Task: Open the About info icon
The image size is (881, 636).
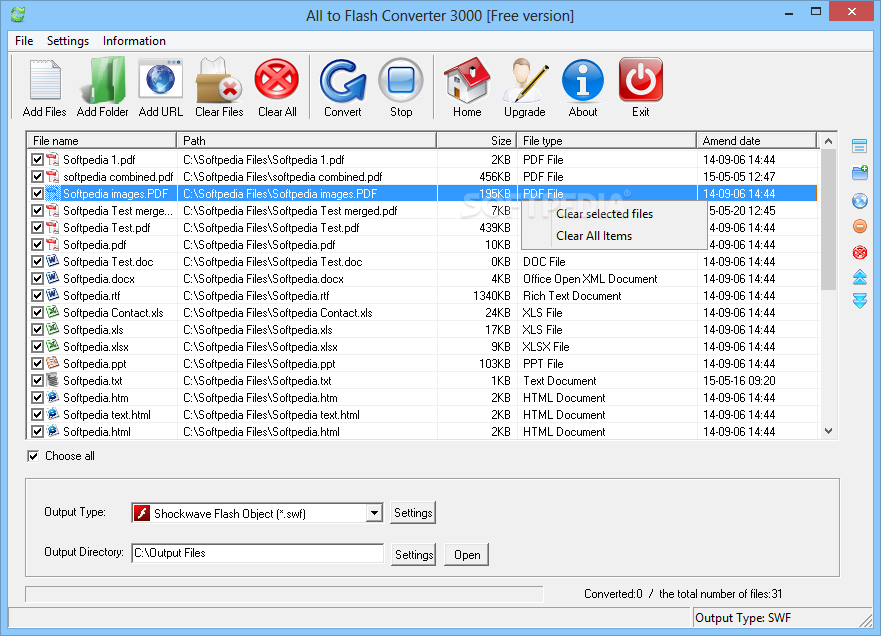Action: click(x=583, y=80)
